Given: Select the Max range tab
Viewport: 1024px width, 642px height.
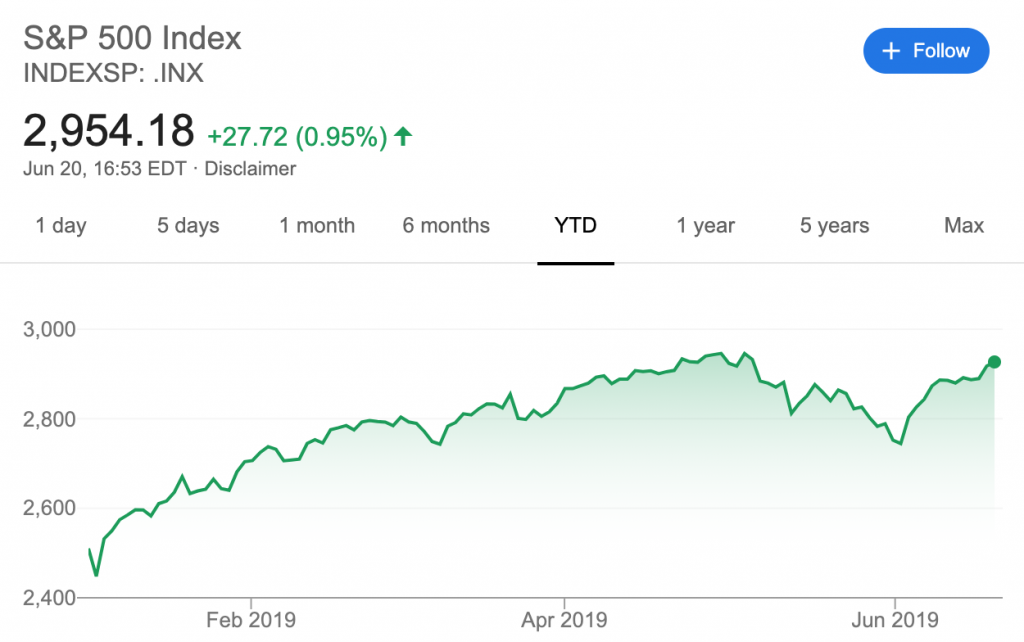Looking at the screenshot, I should coord(964,225).
